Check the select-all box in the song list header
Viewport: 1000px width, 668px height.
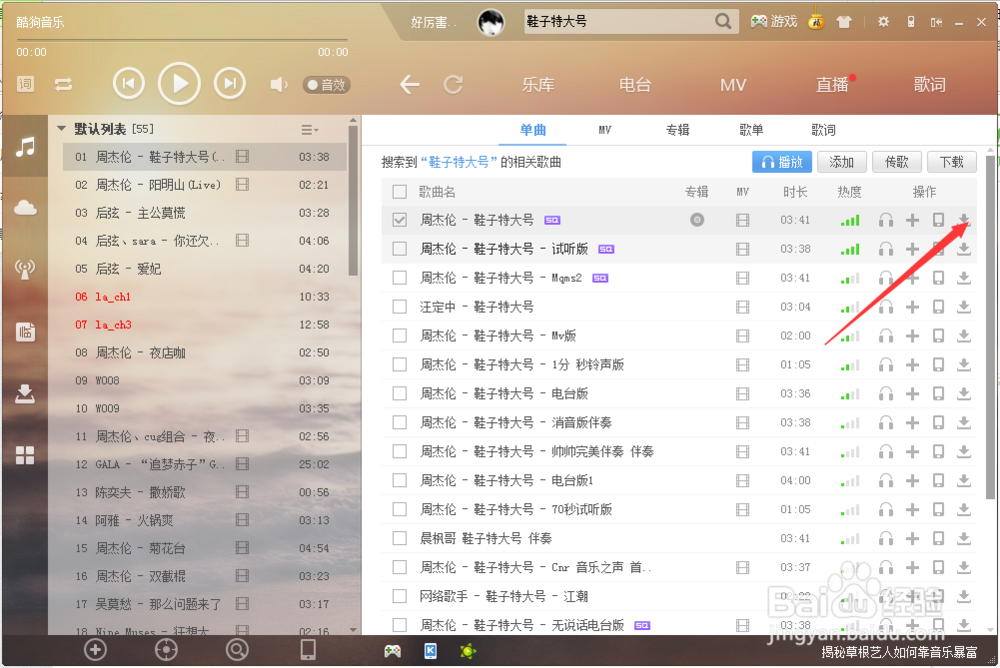click(x=400, y=191)
